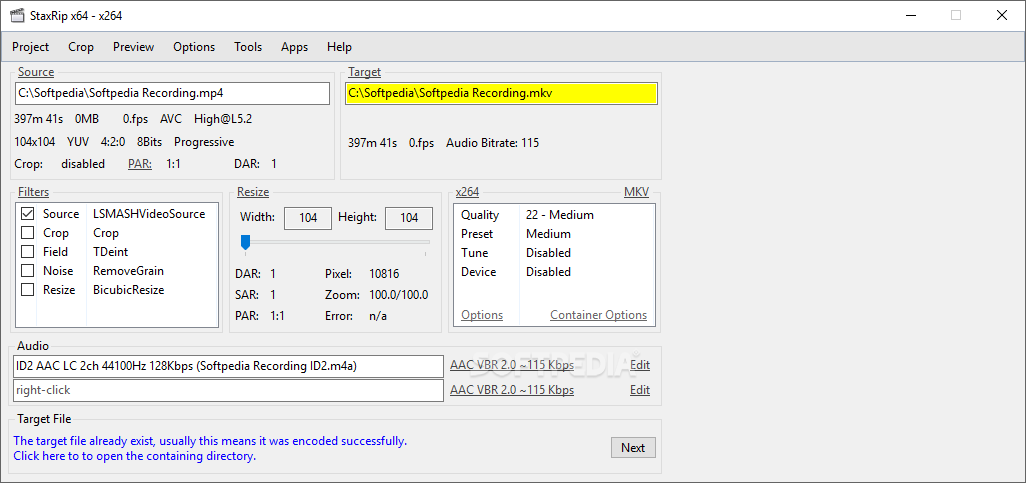
Task: Click the Resize section header link
Action: click(x=253, y=192)
